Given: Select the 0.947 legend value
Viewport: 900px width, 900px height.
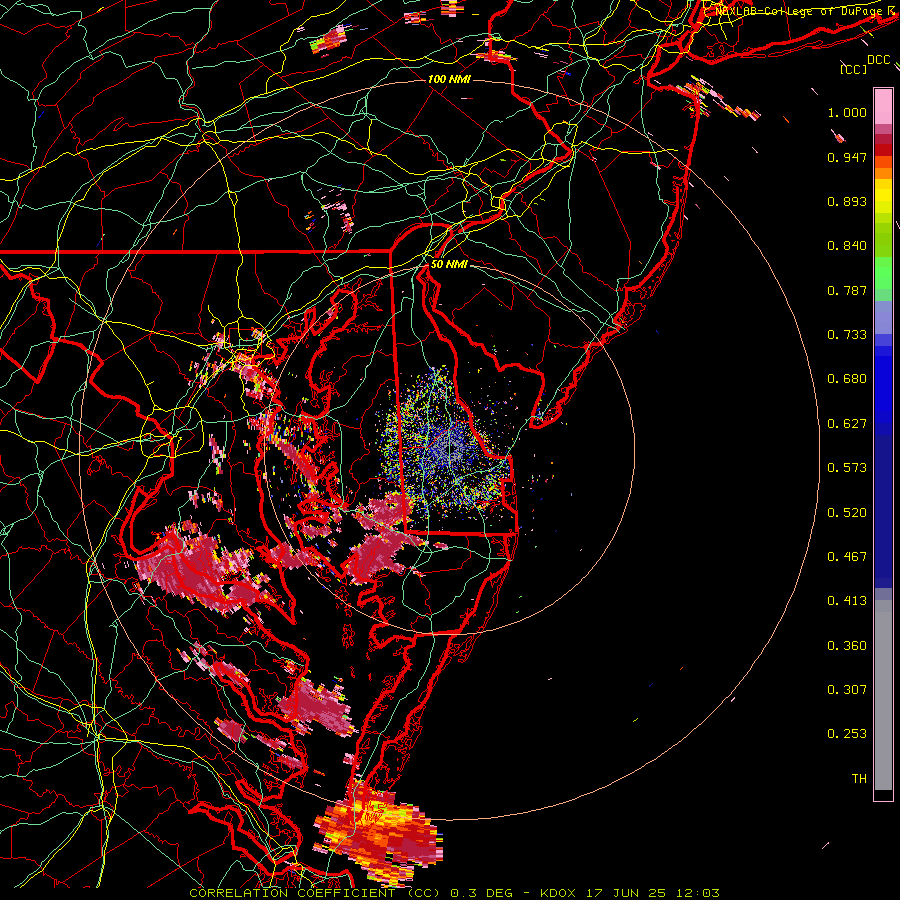Looking at the screenshot, I should (847, 157).
